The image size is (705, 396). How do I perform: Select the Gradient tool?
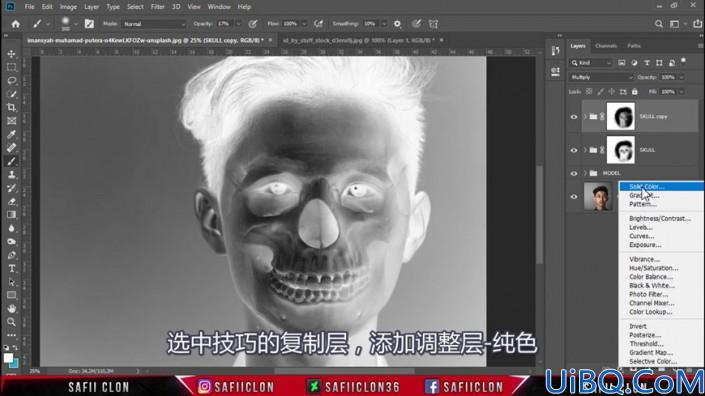point(12,215)
